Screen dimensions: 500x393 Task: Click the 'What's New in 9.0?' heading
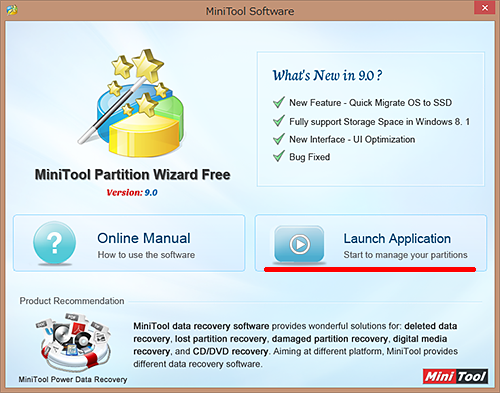click(x=327, y=75)
